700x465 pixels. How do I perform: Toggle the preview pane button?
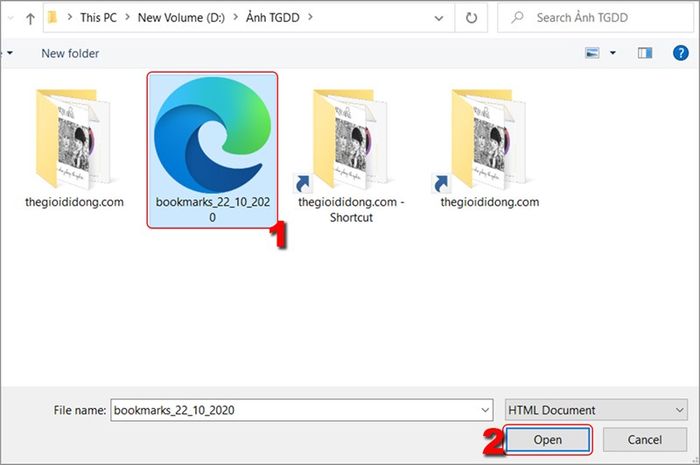click(x=645, y=53)
